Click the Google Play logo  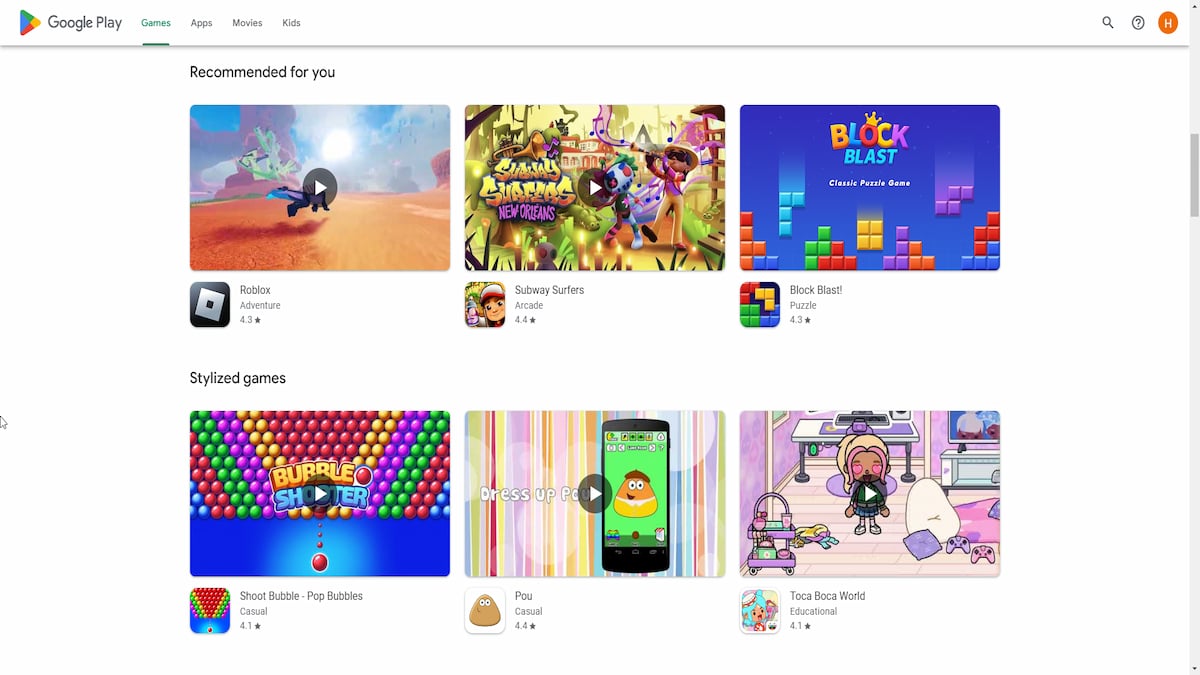(x=70, y=23)
